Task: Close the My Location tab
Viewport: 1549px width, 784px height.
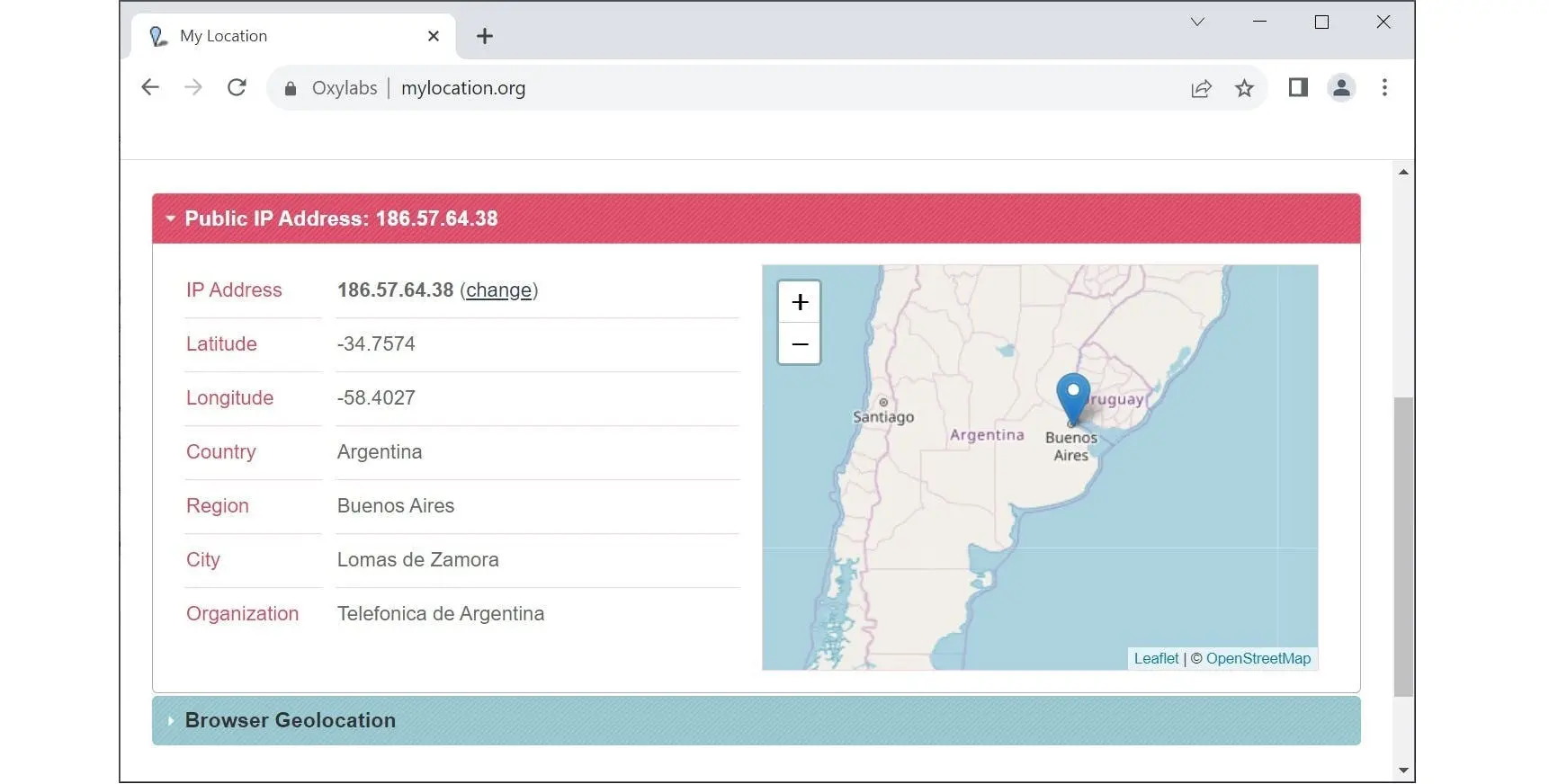Action: [434, 36]
